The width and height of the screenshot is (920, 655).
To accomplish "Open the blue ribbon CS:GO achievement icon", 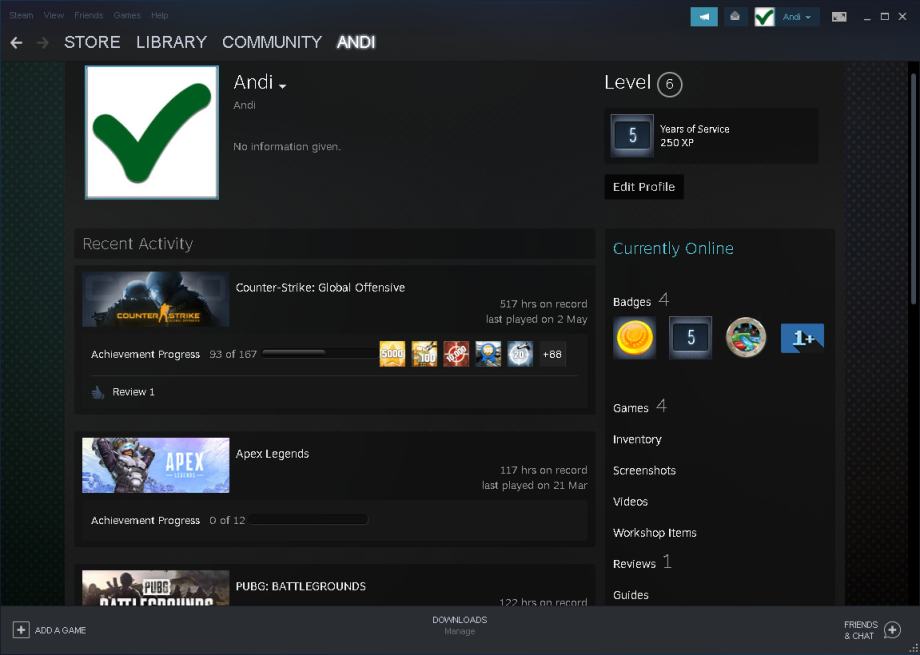I will 488,353.
